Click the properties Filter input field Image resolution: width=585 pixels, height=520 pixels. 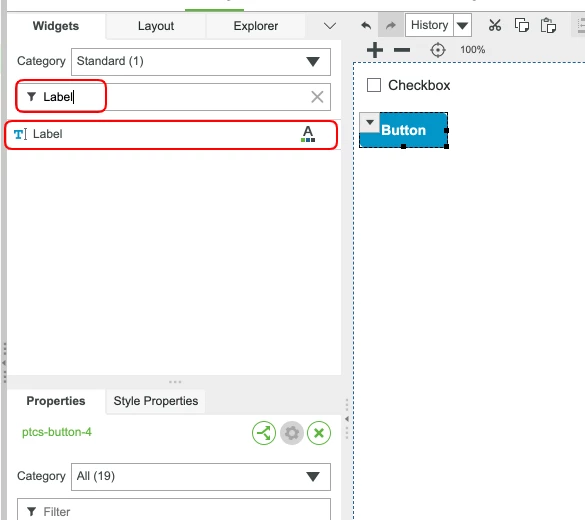click(174, 510)
